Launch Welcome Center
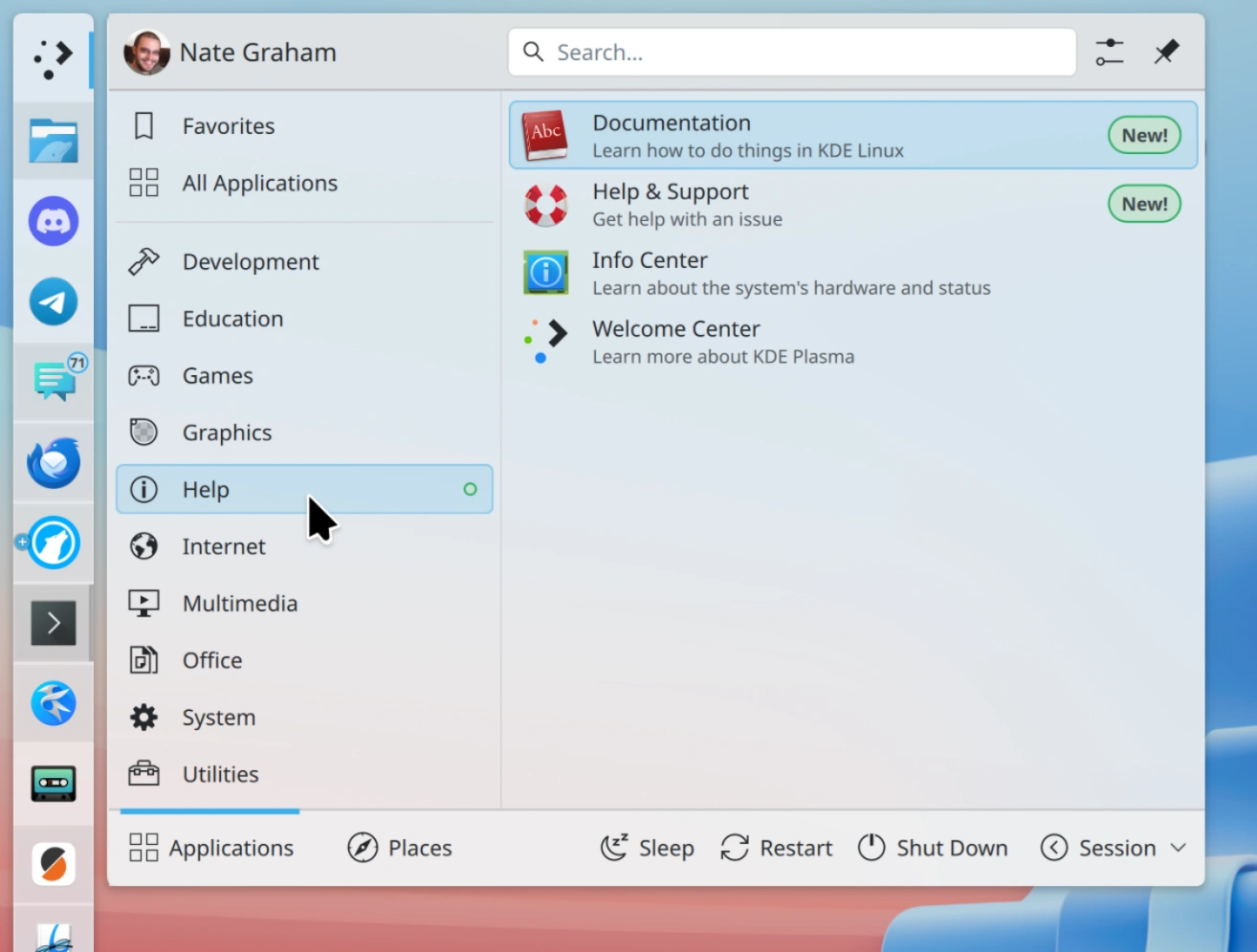The image size is (1257, 952). tap(852, 343)
